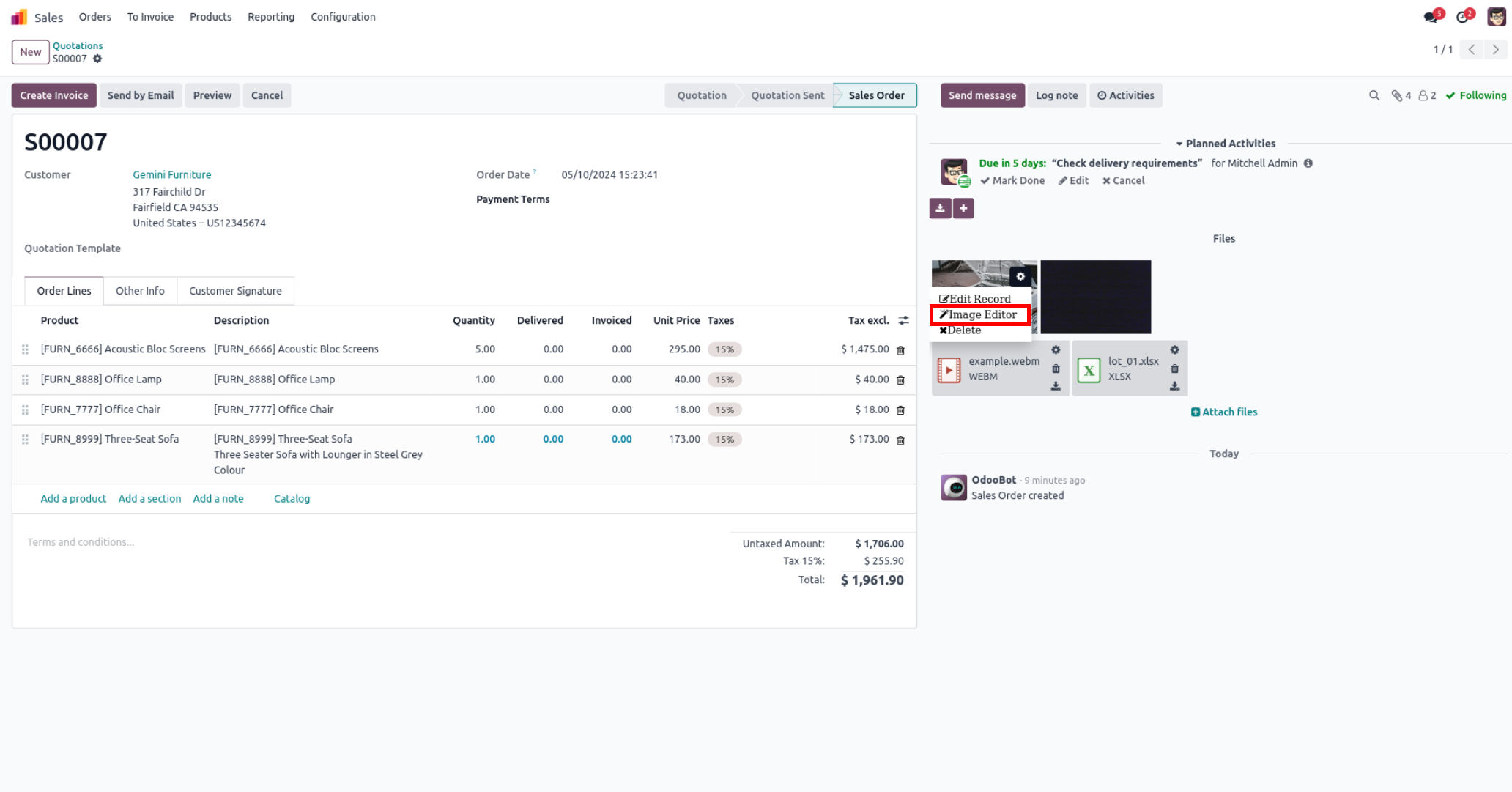1512x792 pixels.
Task: Click the Terms and conditions field
Action: (81, 542)
